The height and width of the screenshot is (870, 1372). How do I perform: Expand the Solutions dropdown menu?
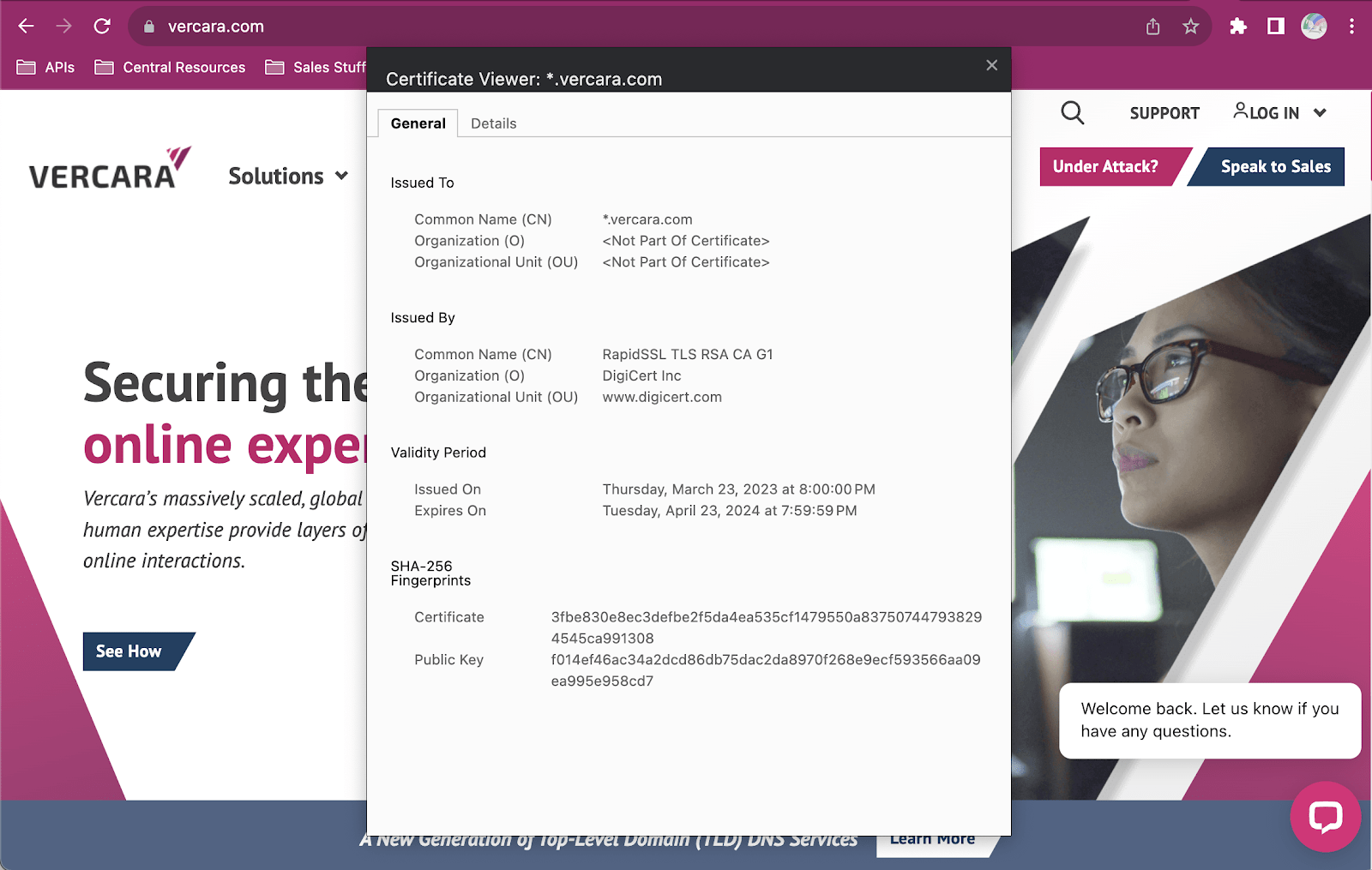click(x=288, y=176)
